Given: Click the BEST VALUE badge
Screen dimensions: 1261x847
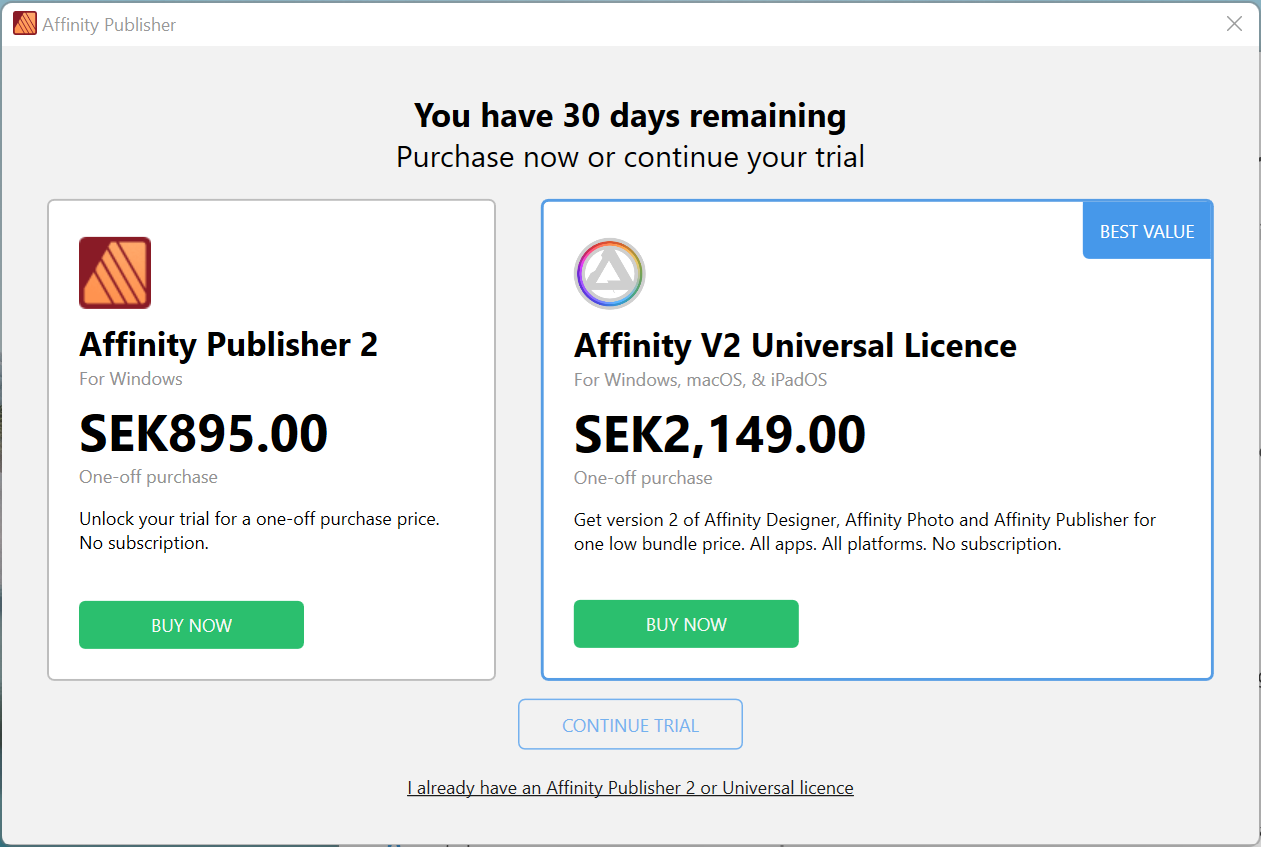Looking at the screenshot, I should pos(1147,231).
